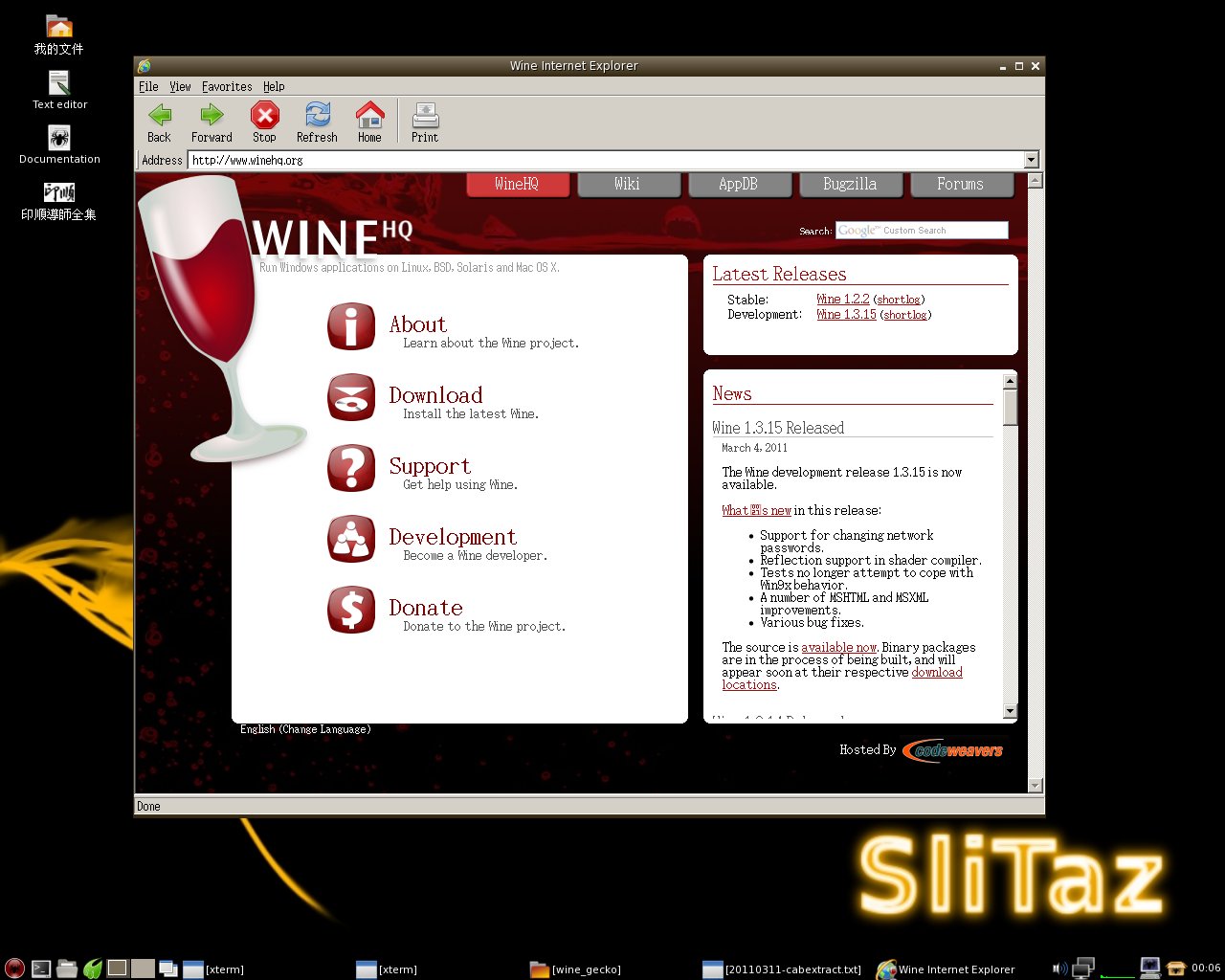Open the Download section wine-glass icon
Screen dimensions: 1225x980
click(351, 398)
